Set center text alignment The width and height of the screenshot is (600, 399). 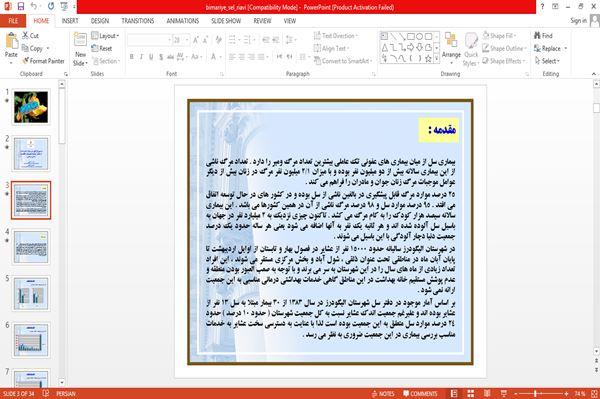(x=241, y=57)
